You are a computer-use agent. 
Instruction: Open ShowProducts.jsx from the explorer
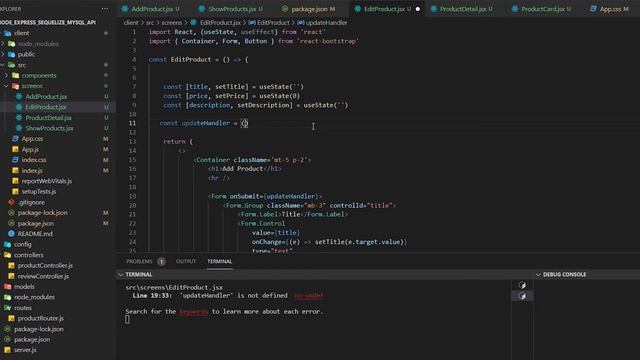pos(49,128)
